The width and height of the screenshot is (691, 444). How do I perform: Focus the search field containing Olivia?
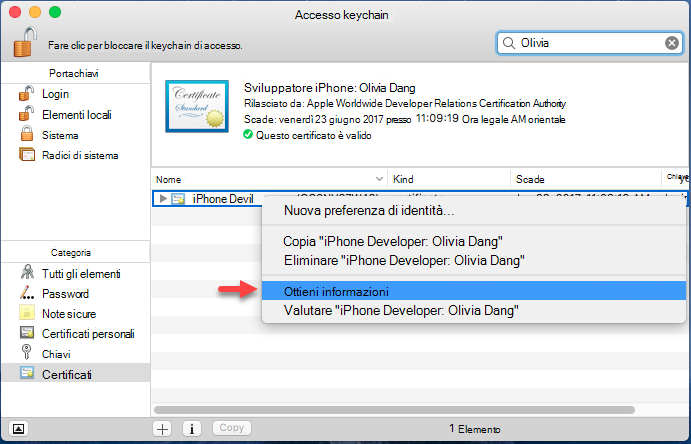pos(591,43)
